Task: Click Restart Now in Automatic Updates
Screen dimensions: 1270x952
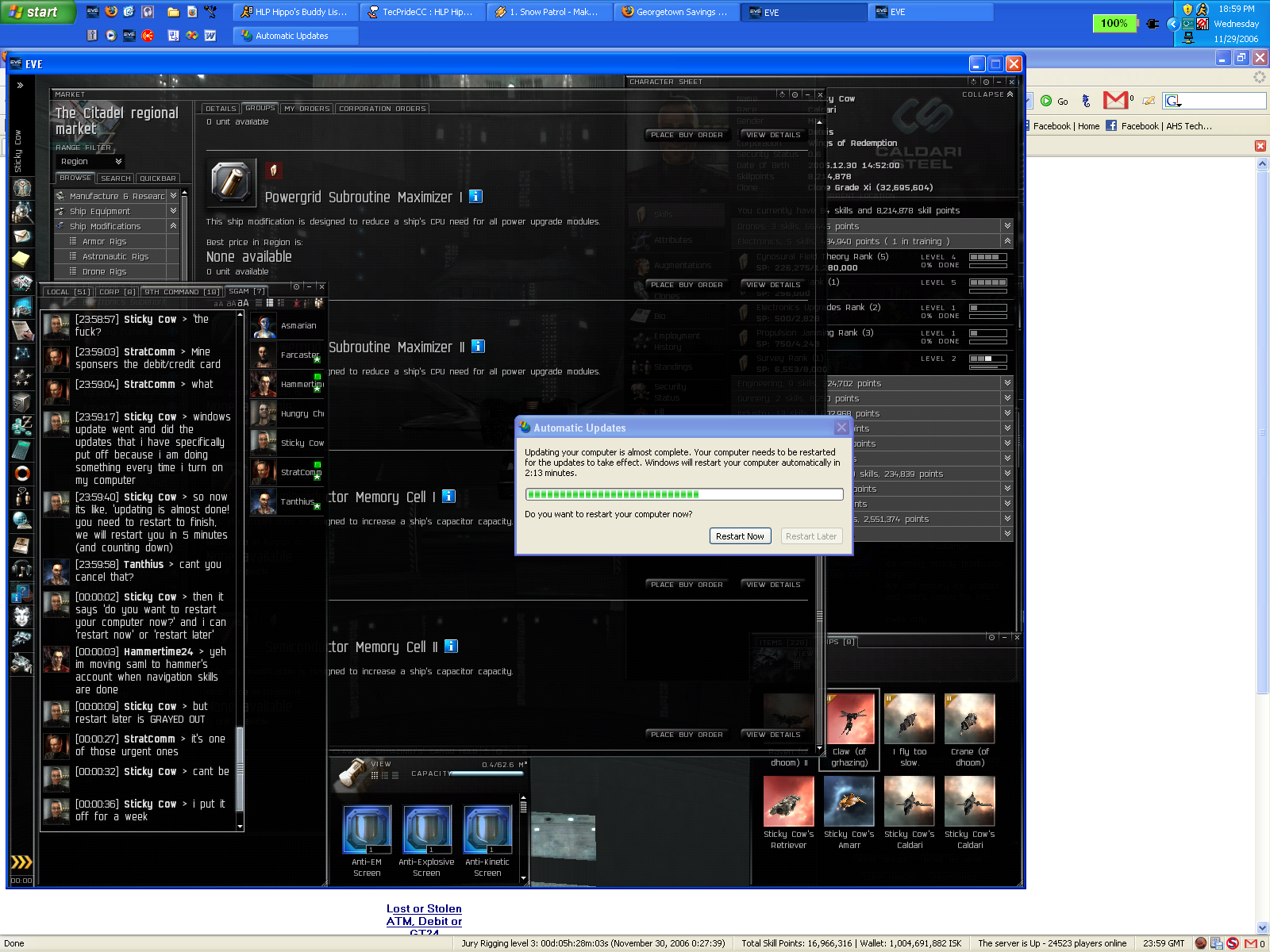Action: [x=740, y=536]
